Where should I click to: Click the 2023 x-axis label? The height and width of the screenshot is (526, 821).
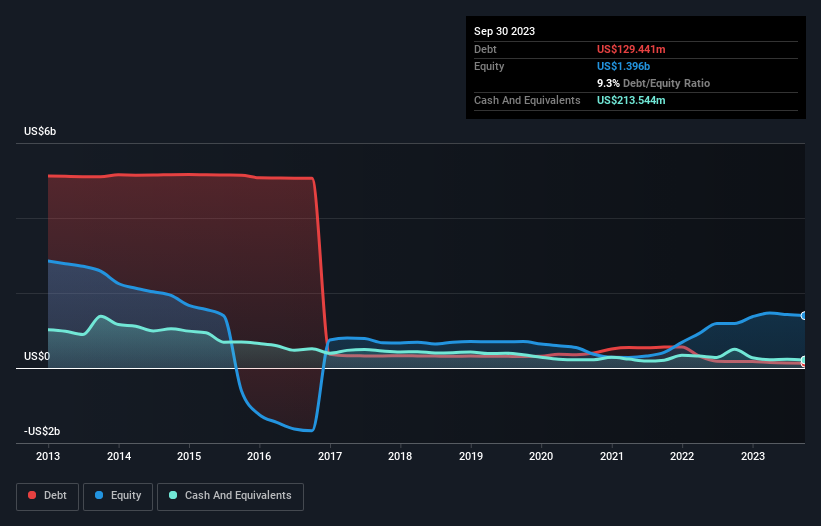click(x=752, y=456)
